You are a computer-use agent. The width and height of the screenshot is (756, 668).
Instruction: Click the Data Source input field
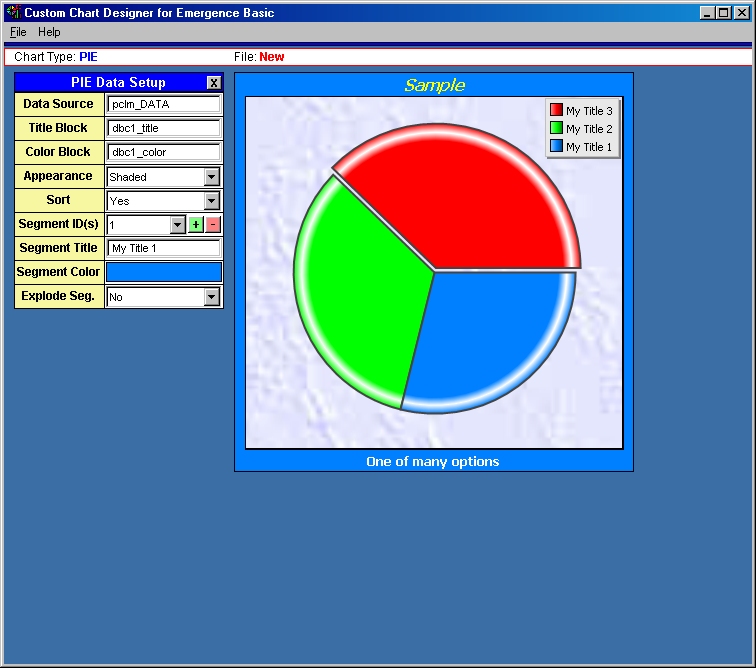(164, 104)
